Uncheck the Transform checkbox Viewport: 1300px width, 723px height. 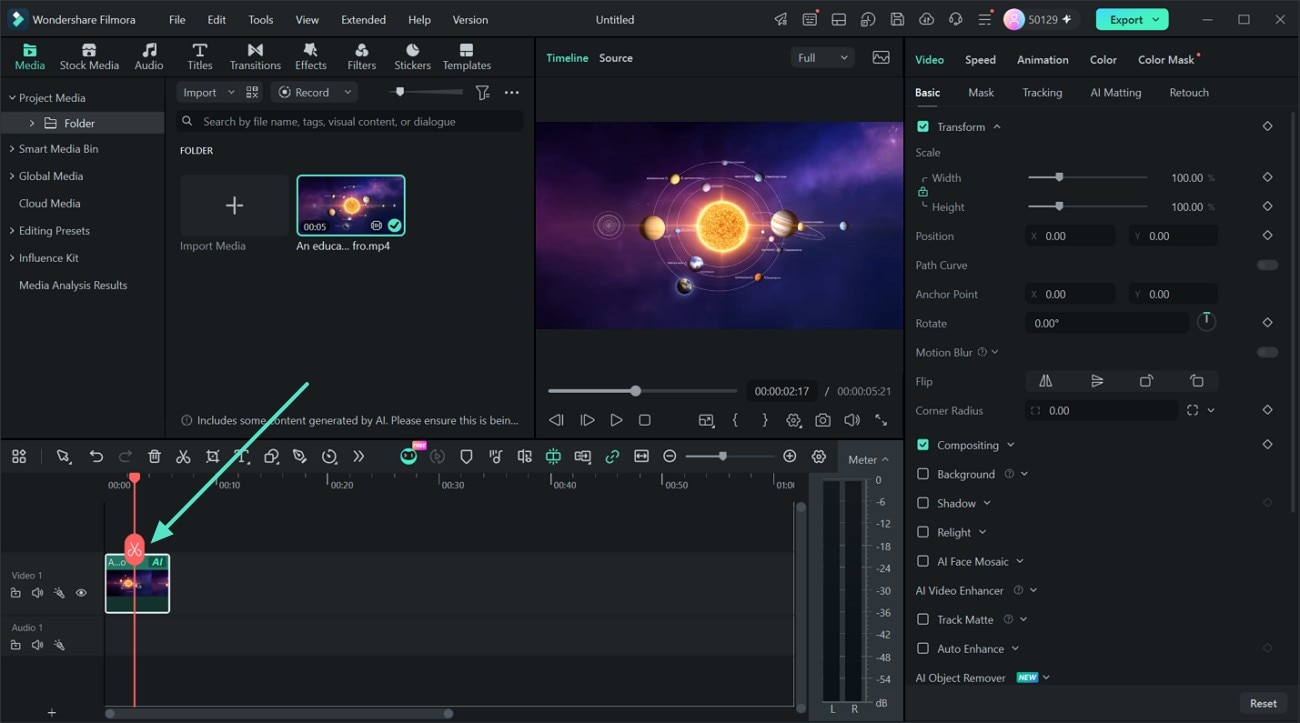(923, 127)
